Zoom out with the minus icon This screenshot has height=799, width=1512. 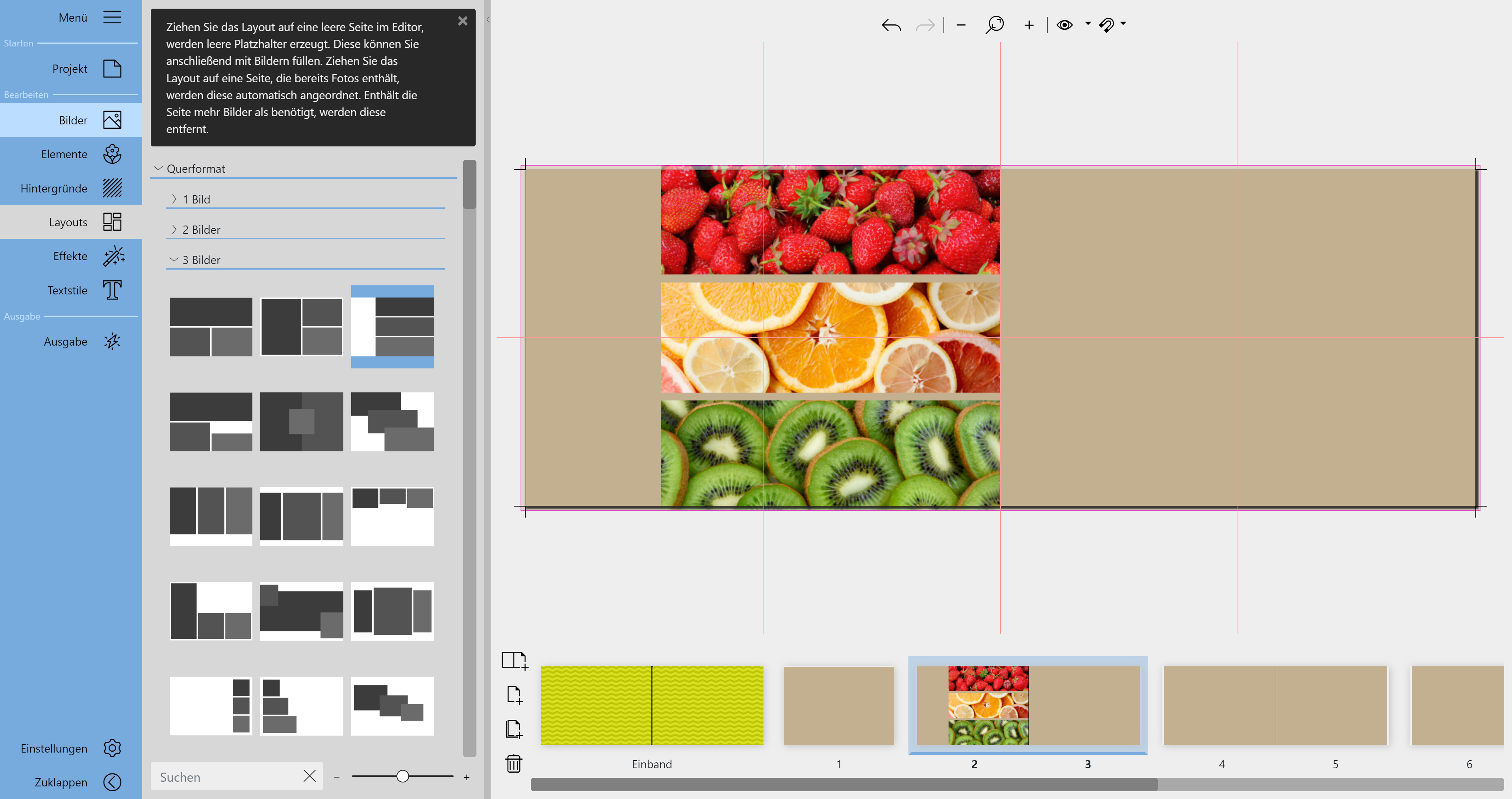(961, 25)
